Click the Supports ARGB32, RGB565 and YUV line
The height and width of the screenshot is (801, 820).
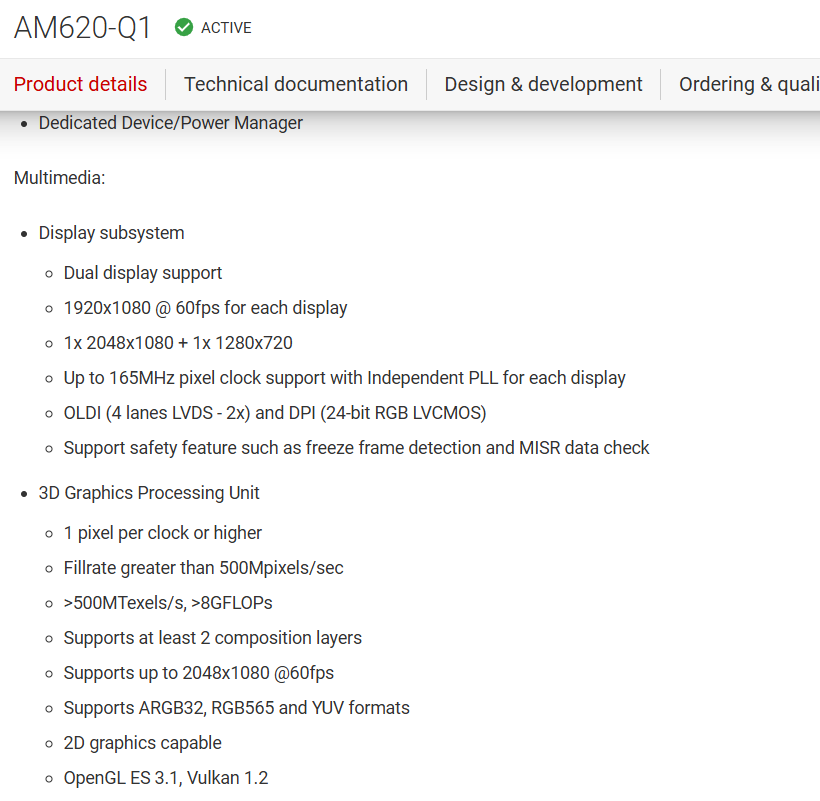[236, 708]
